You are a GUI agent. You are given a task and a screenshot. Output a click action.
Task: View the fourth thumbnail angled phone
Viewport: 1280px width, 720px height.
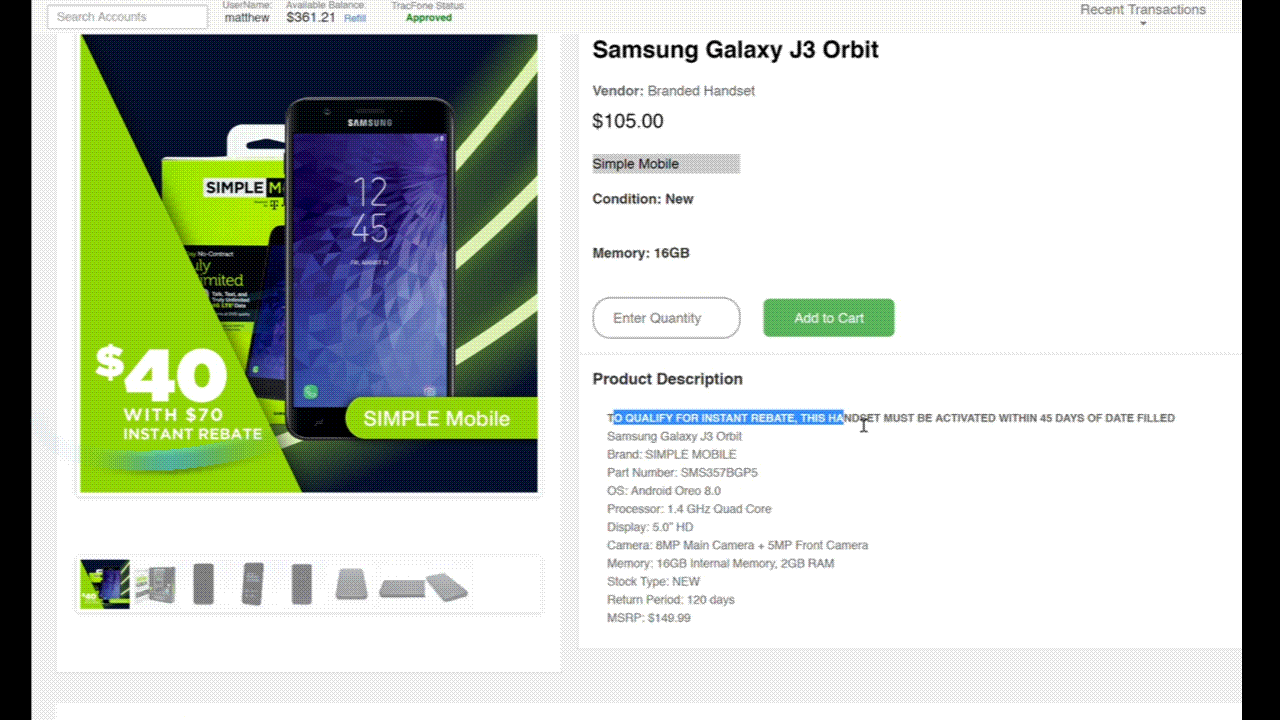point(253,584)
